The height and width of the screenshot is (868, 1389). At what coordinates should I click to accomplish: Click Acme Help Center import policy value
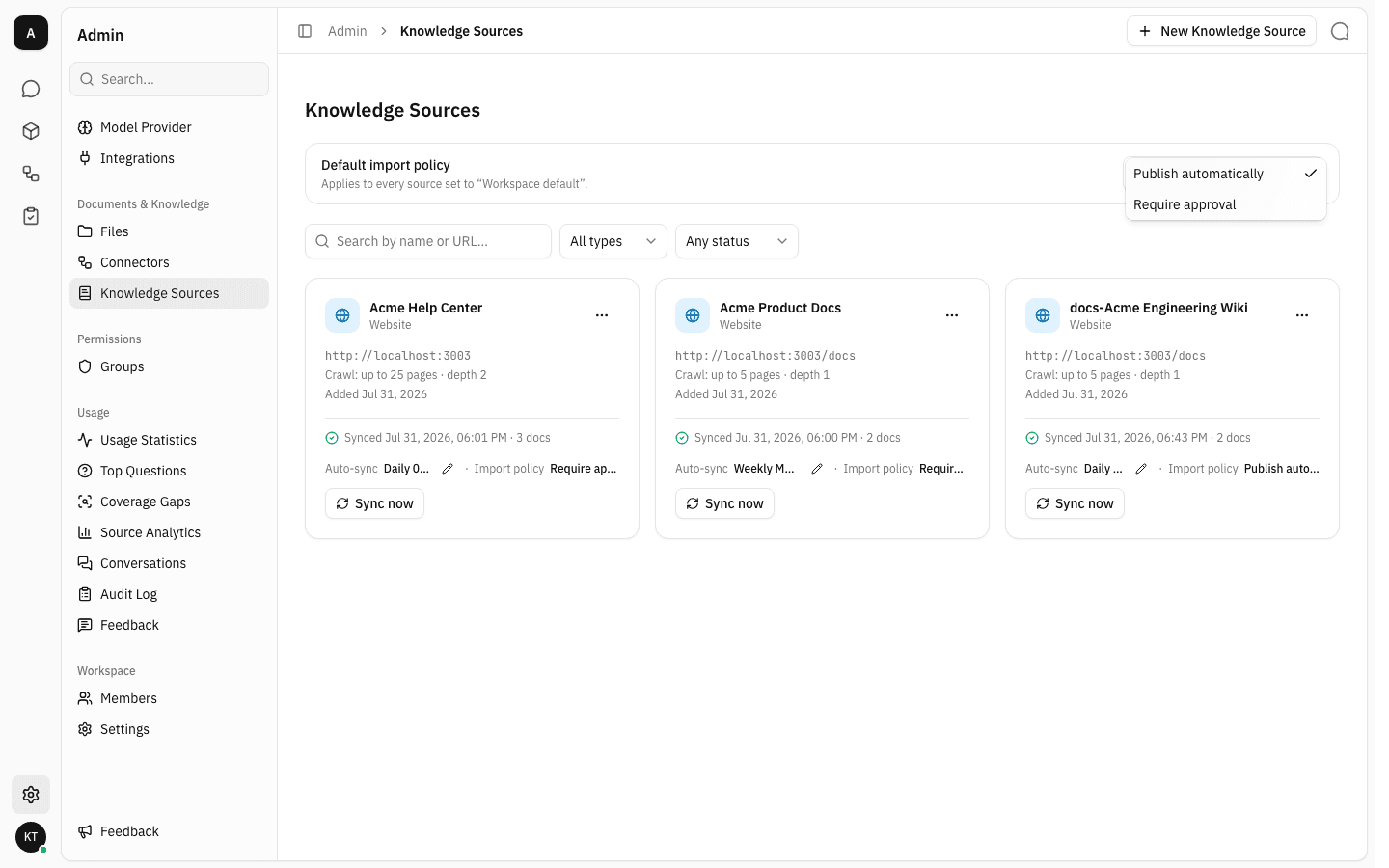pos(584,469)
